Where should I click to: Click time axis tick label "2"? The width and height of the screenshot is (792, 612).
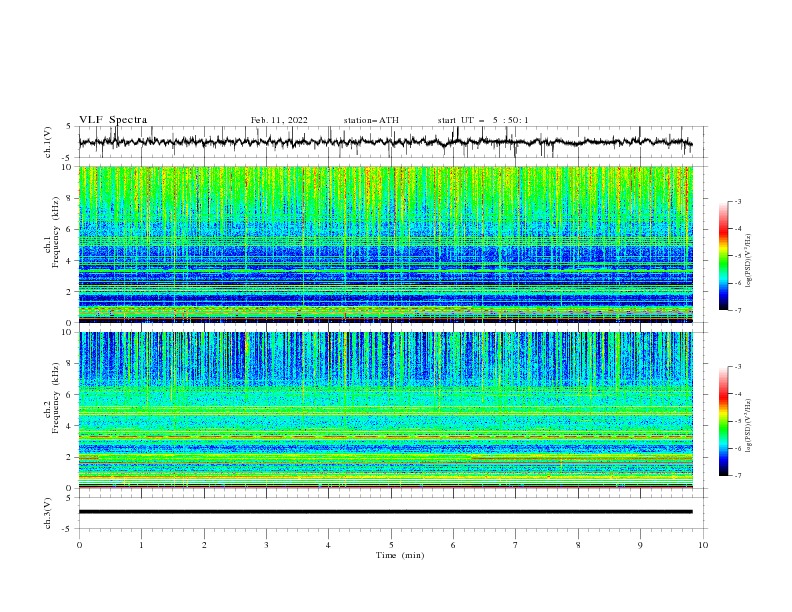204,545
